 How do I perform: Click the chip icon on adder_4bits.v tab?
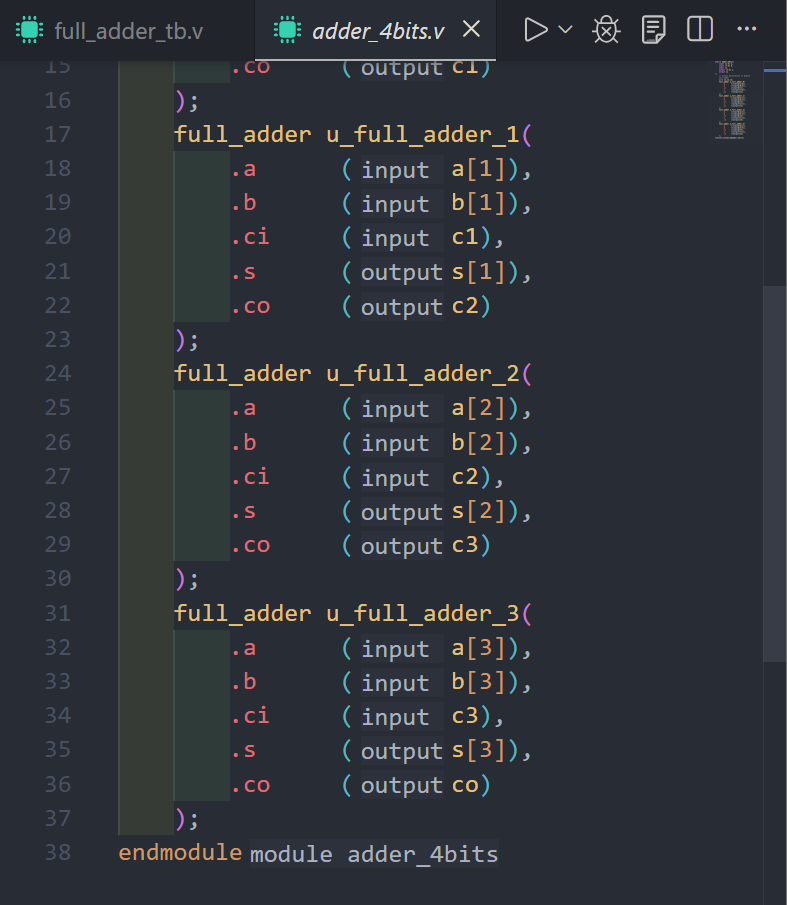[288, 31]
